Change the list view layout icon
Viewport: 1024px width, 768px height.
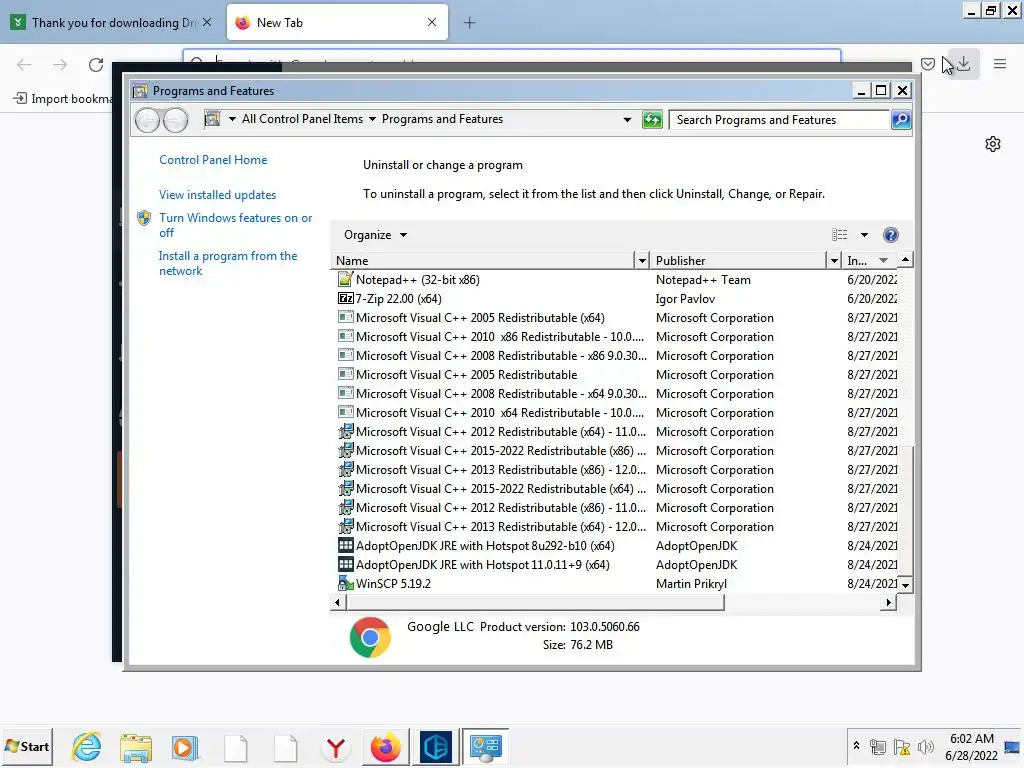click(x=840, y=235)
